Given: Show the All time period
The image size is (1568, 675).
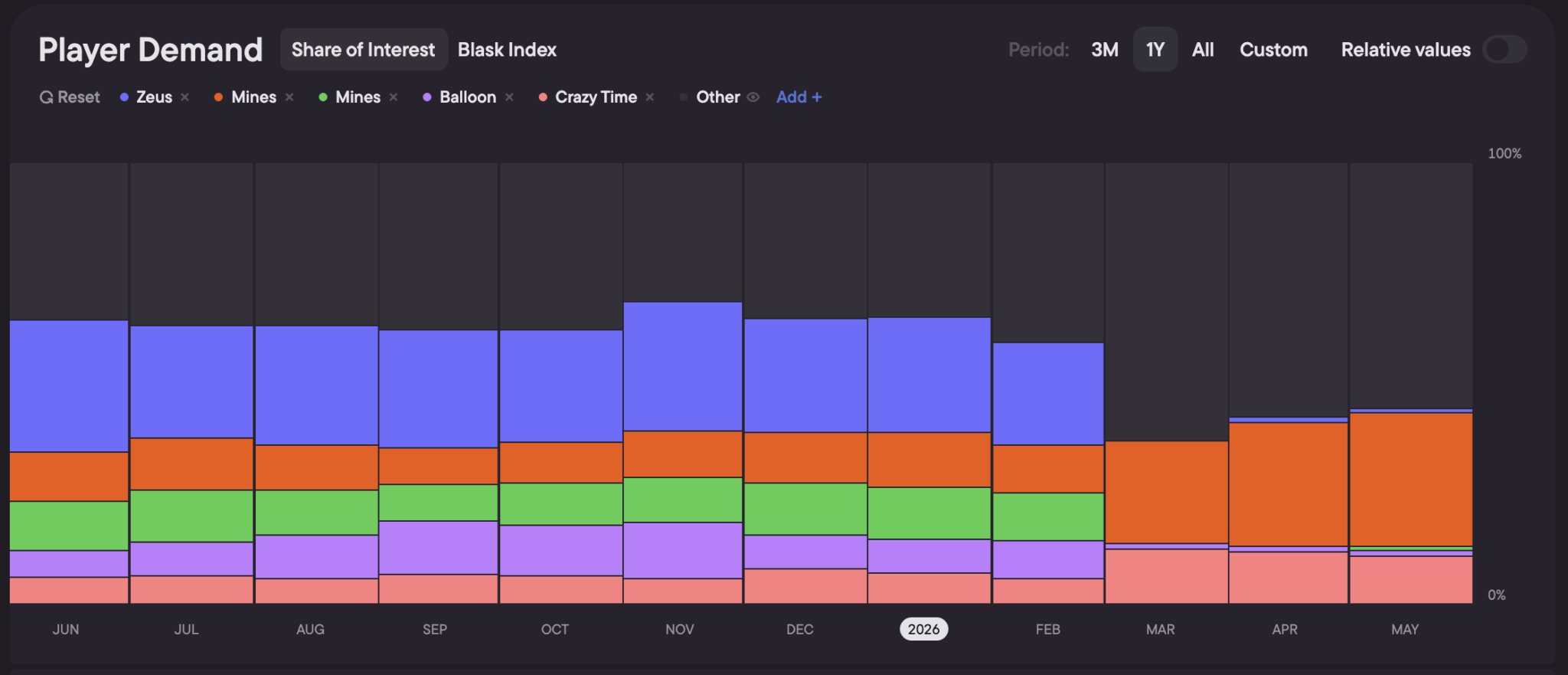Looking at the screenshot, I should pos(1203,50).
